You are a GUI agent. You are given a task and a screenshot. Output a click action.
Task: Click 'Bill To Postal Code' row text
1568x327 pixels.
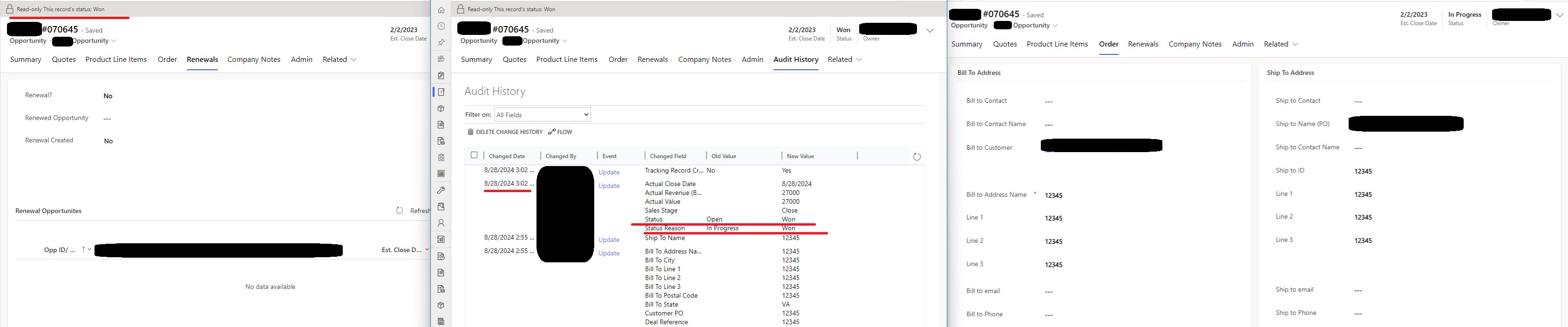(671, 295)
